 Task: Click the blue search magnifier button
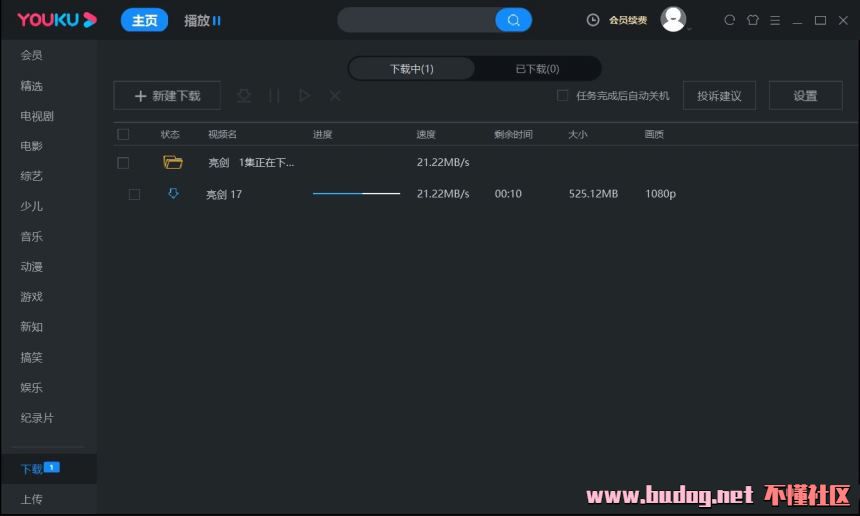[513, 20]
